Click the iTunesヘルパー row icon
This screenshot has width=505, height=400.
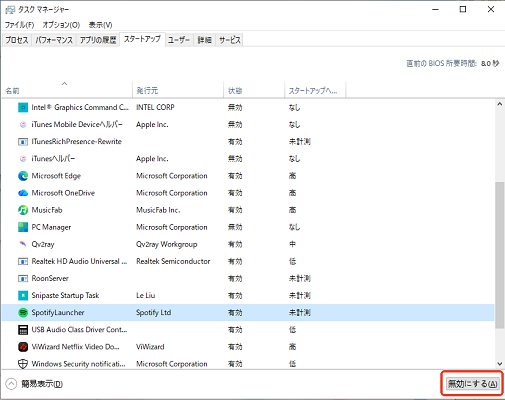coord(23,159)
